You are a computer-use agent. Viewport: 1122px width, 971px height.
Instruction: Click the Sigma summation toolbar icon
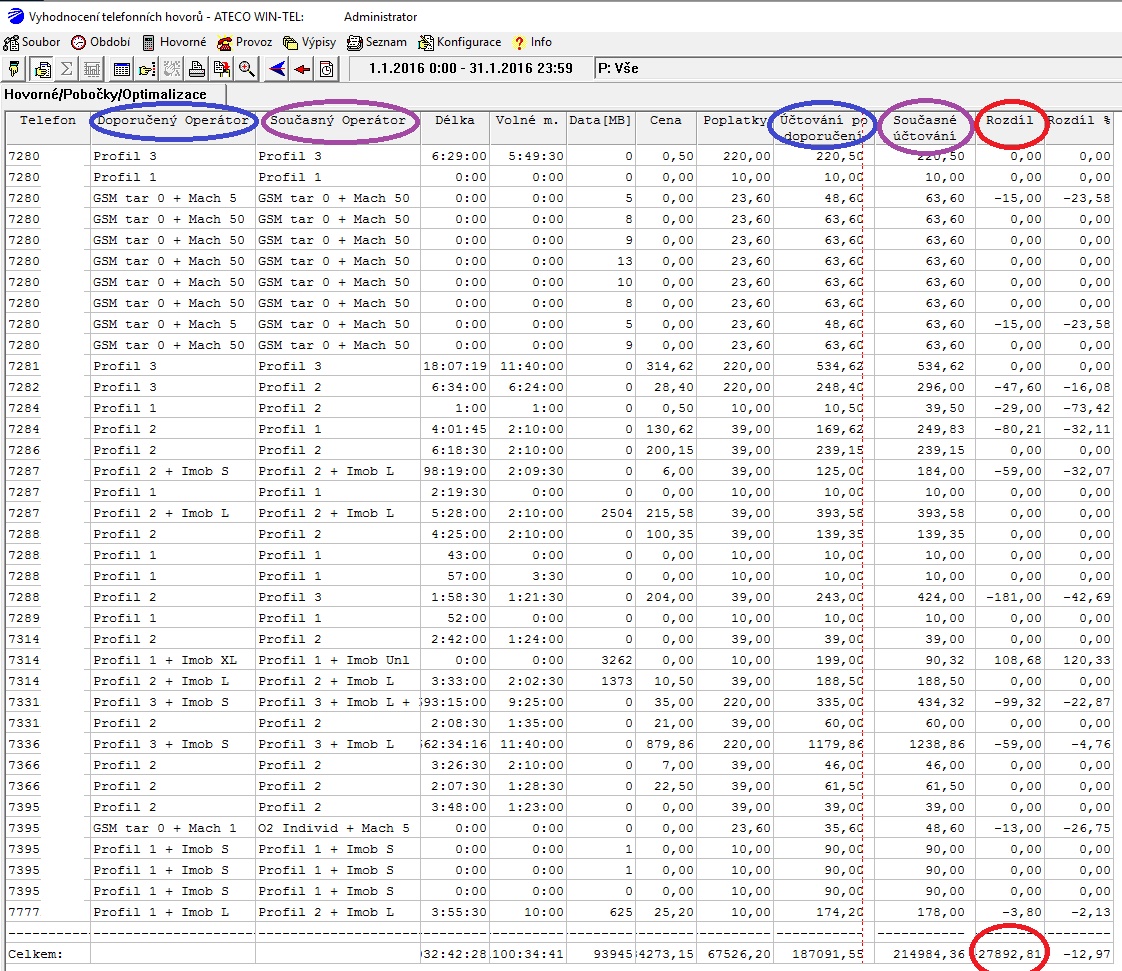[x=67, y=69]
